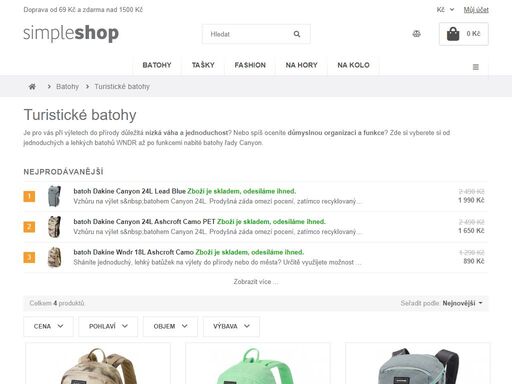Open the Na kolo menu

point(353,65)
